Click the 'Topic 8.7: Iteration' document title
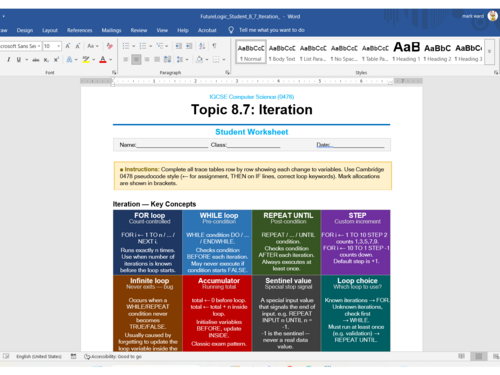The image size is (500, 375). pyautogui.click(x=252, y=110)
